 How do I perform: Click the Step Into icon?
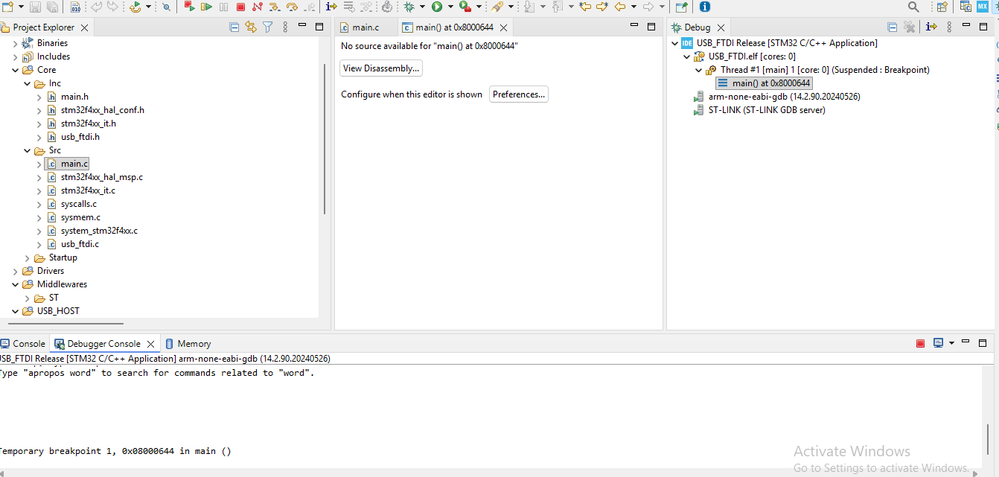point(275,6)
